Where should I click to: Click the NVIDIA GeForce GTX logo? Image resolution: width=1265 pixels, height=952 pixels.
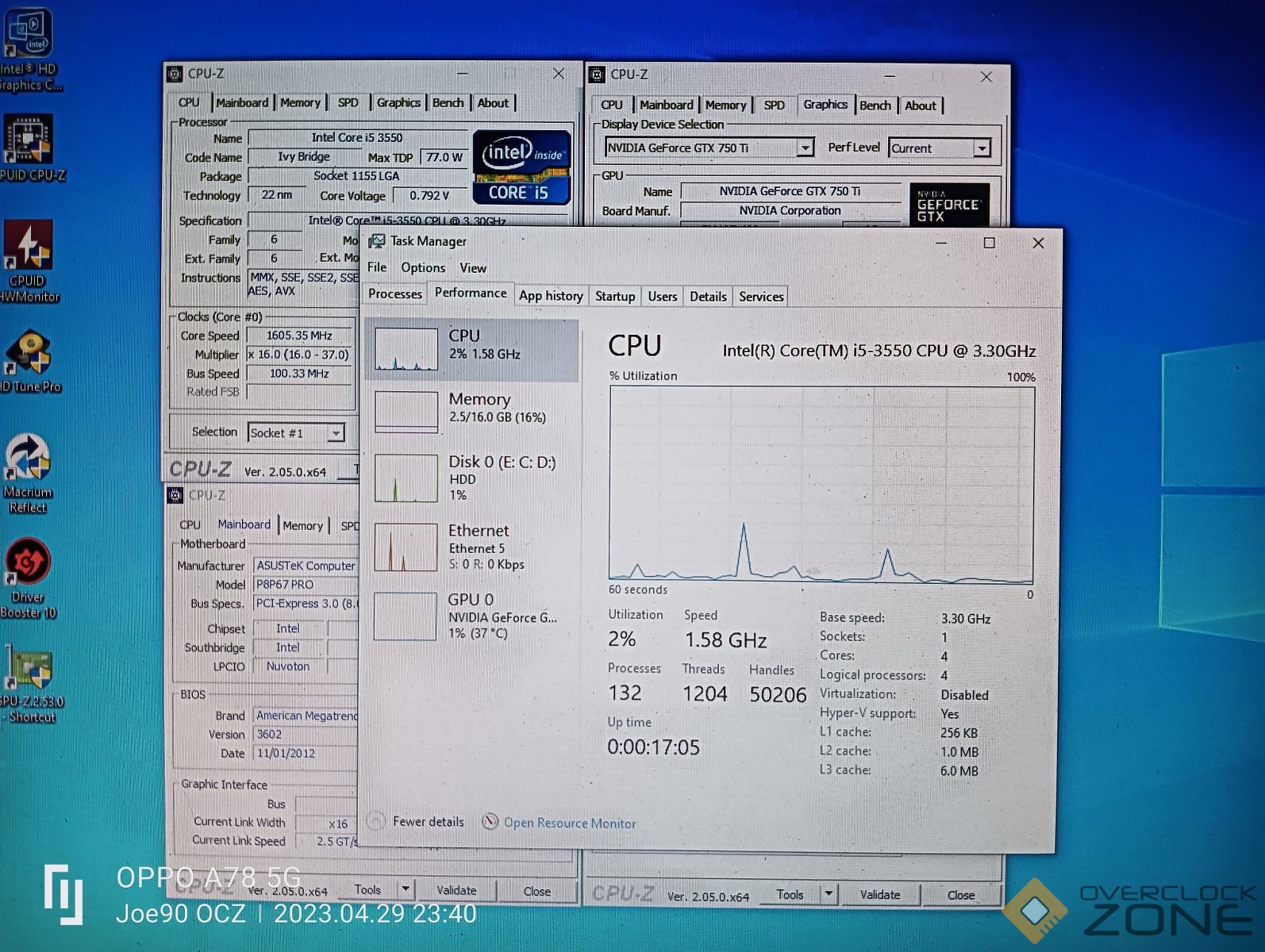tap(949, 205)
